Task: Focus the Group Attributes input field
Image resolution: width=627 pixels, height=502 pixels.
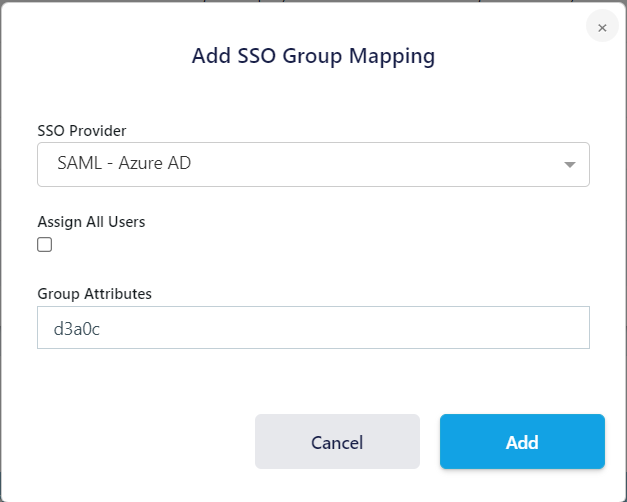Action: point(312,328)
